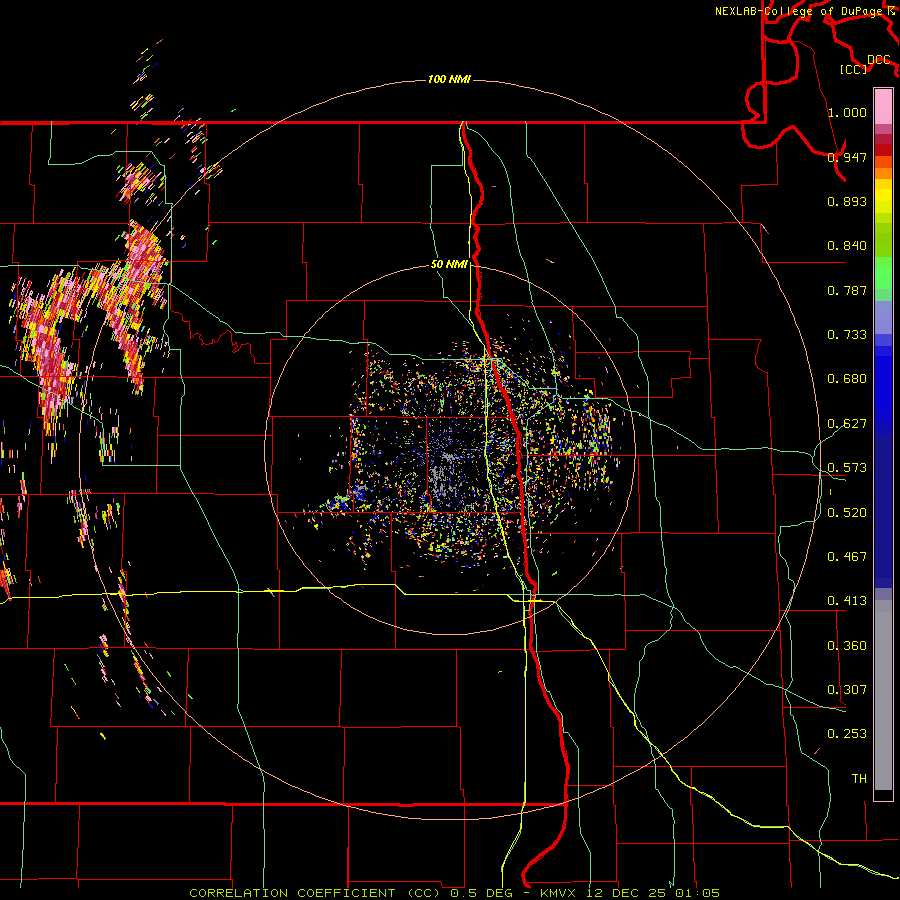Select the 0.680 scale value
The height and width of the screenshot is (900, 900).
[847, 379]
